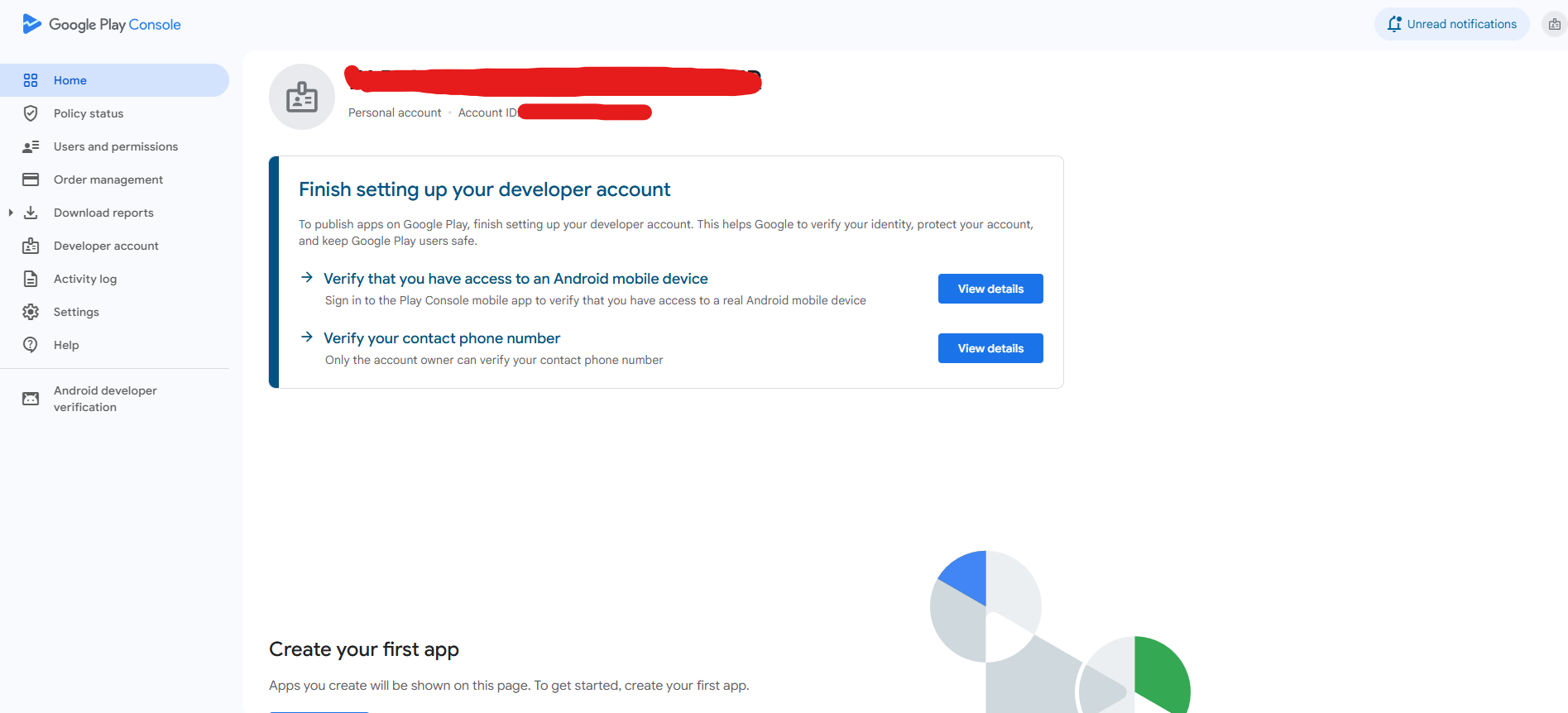Select Download reports in sidebar

click(x=114, y=213)
